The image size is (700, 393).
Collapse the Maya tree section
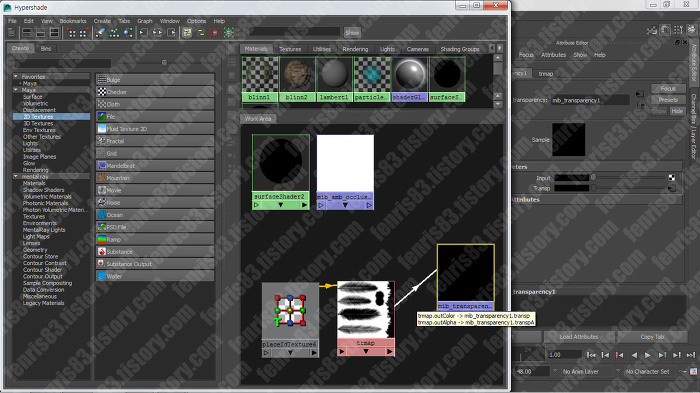point(16,90)
